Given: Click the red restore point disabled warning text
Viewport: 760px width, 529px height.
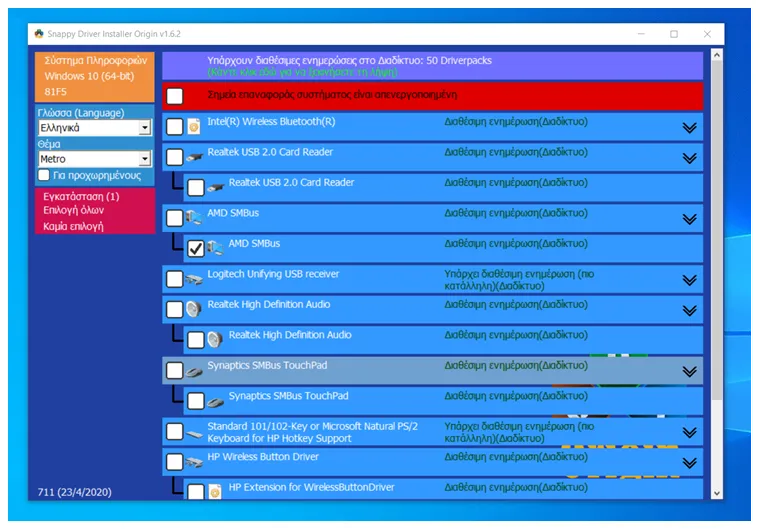Looking at the screenshot, I should point(332,95).
